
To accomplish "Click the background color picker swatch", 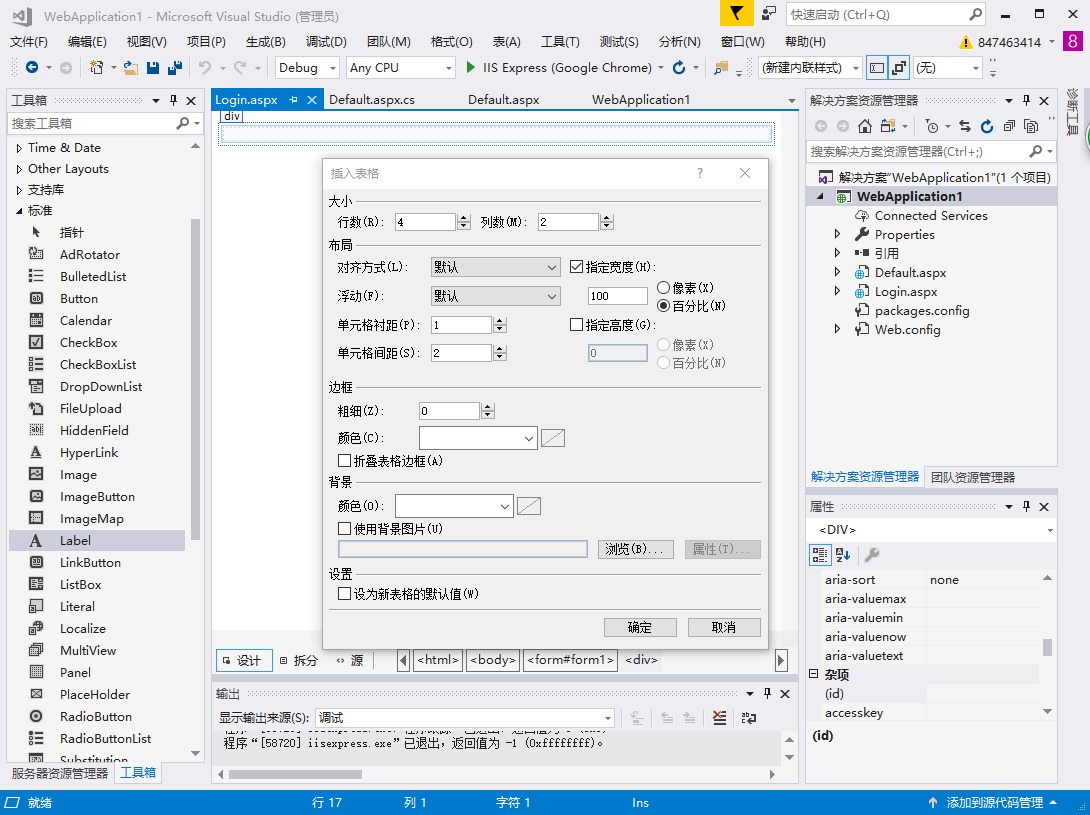I will 529,506.
